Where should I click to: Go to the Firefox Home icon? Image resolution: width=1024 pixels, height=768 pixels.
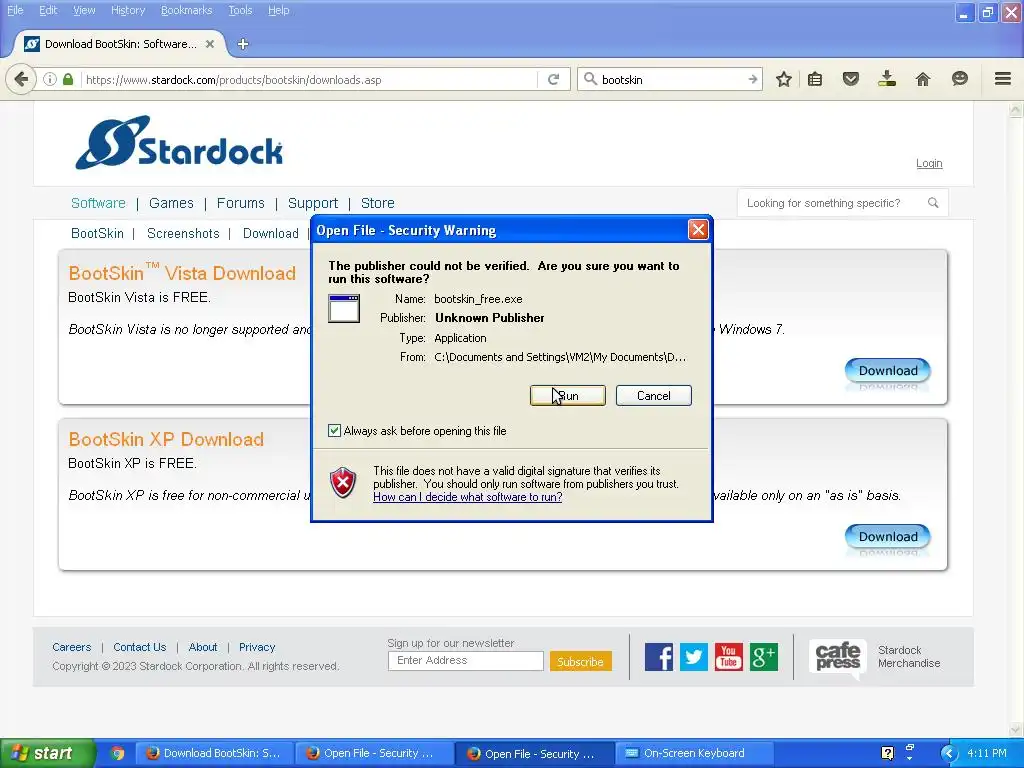pyautogui.click(x=923, y=80)
